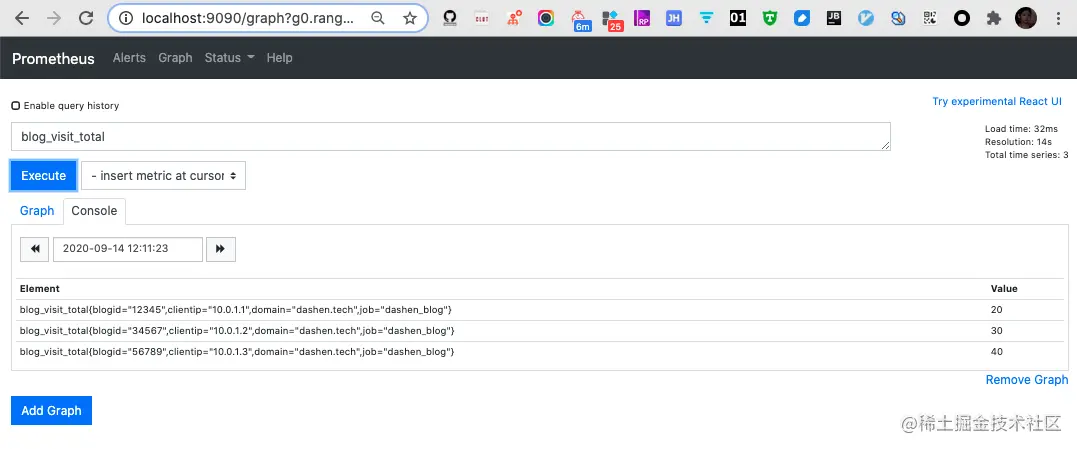
Task: Step evaluation time backward with rewind button
Action: 35,249
